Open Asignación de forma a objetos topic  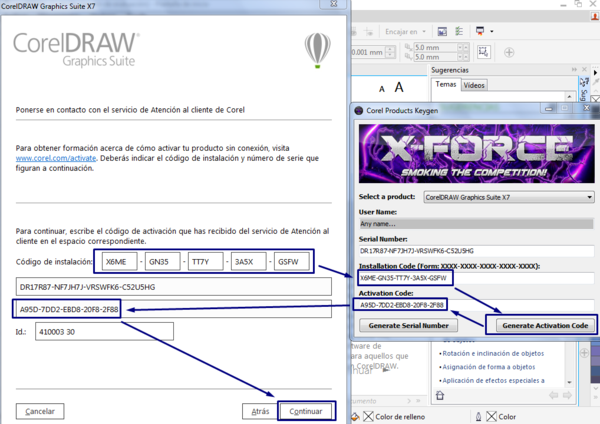(489, 367)
